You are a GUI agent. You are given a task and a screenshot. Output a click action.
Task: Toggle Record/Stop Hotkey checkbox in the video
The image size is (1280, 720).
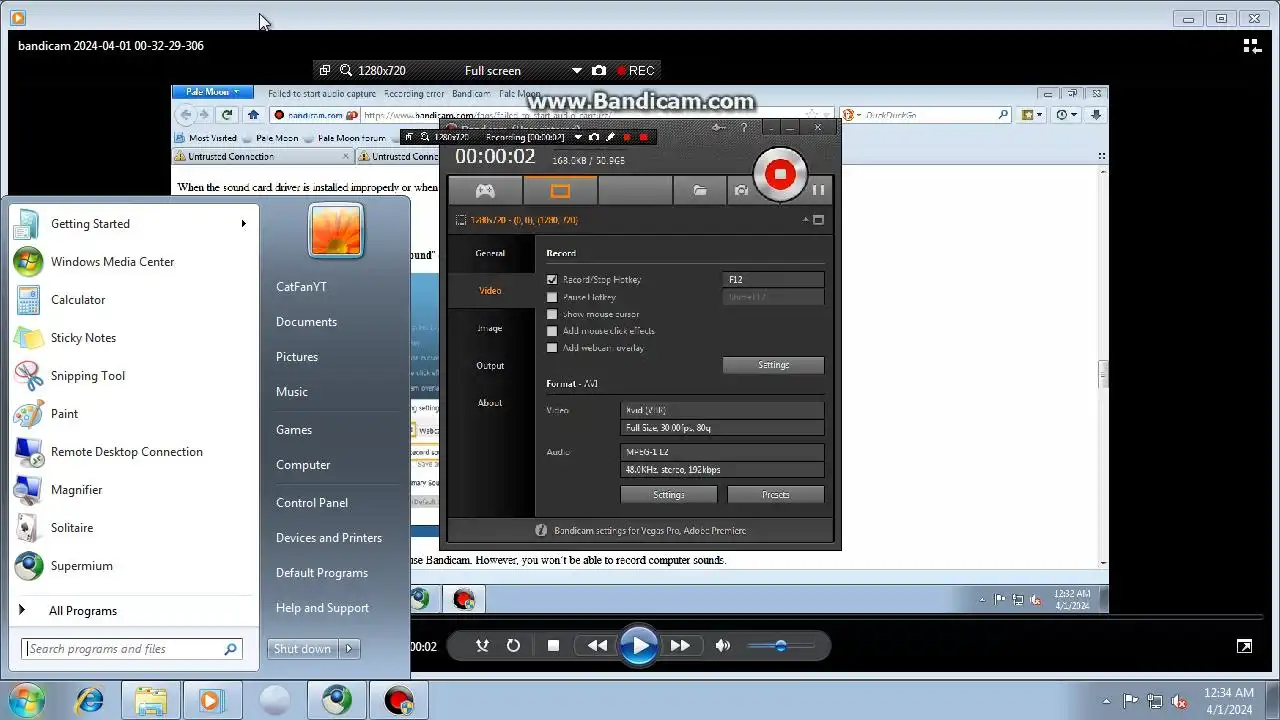click(x=552, y=280)
